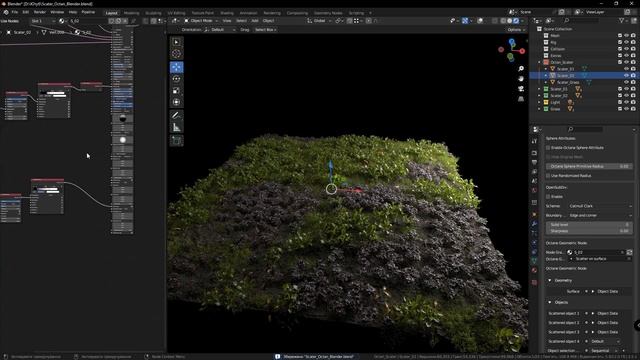Open the Modifiers wrench properties tab
640x360 pixels.
[534, 224]
